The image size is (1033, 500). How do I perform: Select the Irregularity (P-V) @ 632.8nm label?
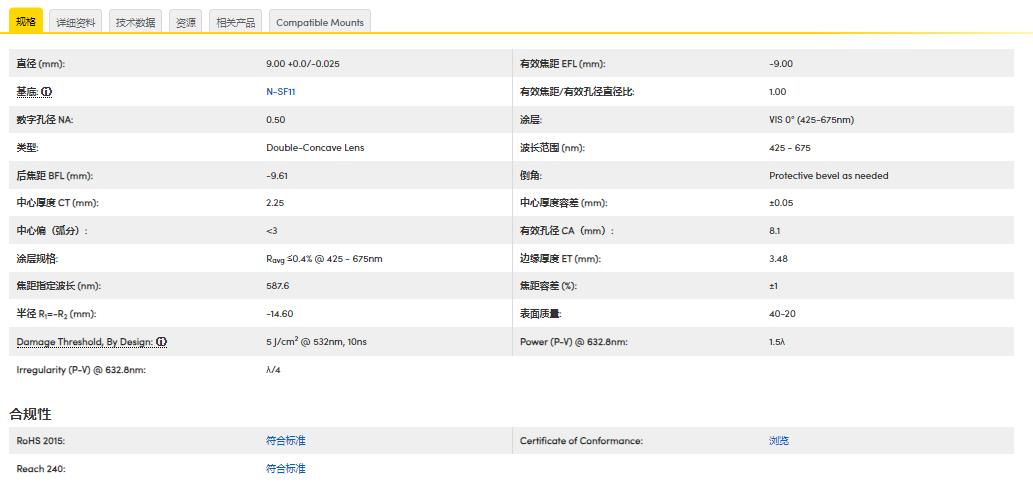[81, 370]
